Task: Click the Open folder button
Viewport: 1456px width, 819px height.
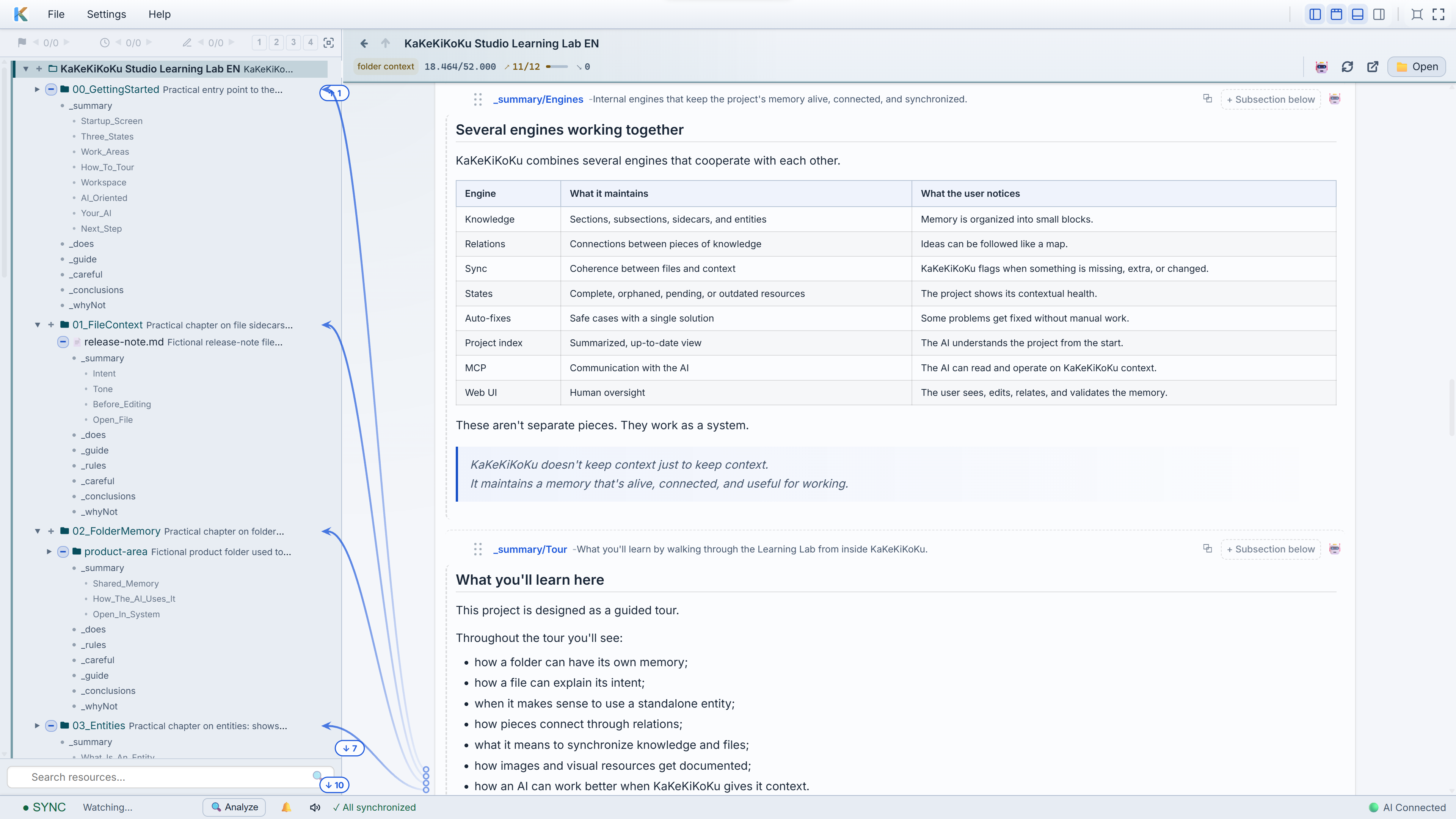Action: point(1417,67)
